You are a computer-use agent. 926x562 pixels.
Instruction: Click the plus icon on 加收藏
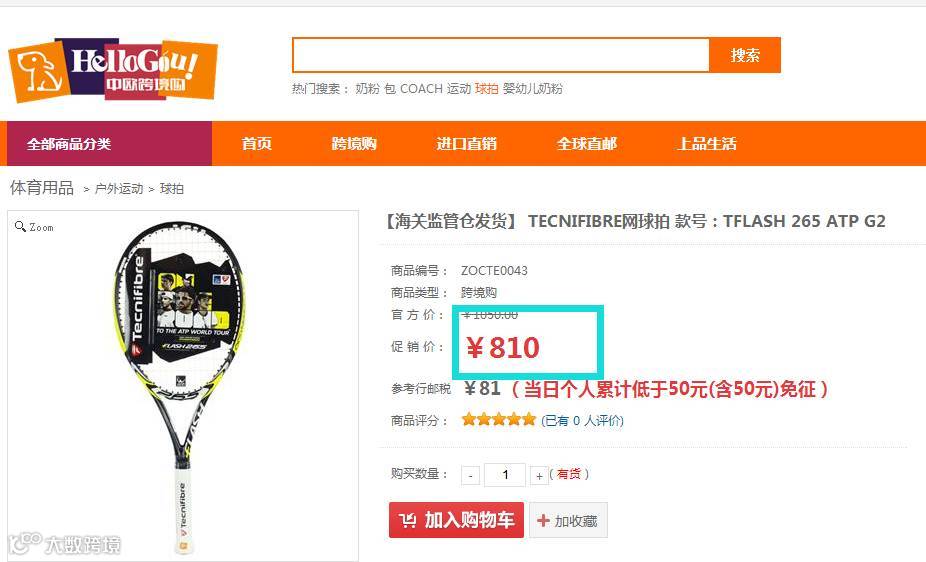point(543,520)
